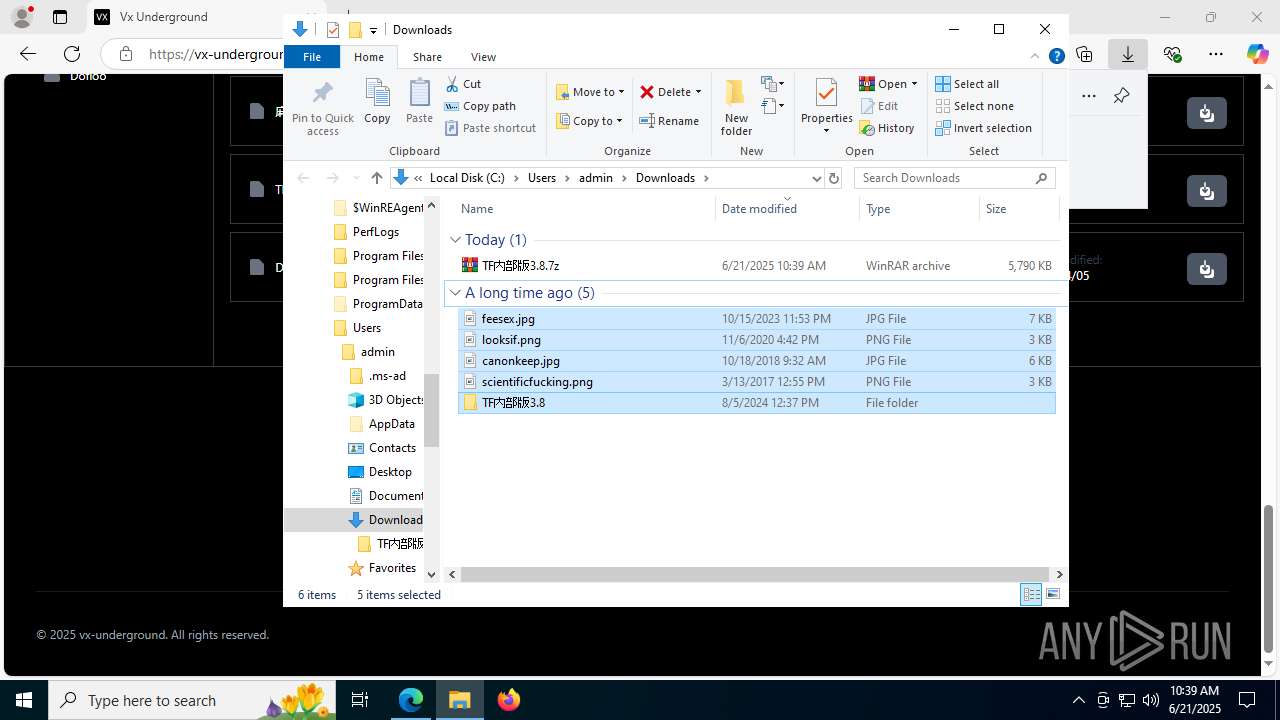
Task: Click the History button in ribbon
Action: (x=887, y=128)
